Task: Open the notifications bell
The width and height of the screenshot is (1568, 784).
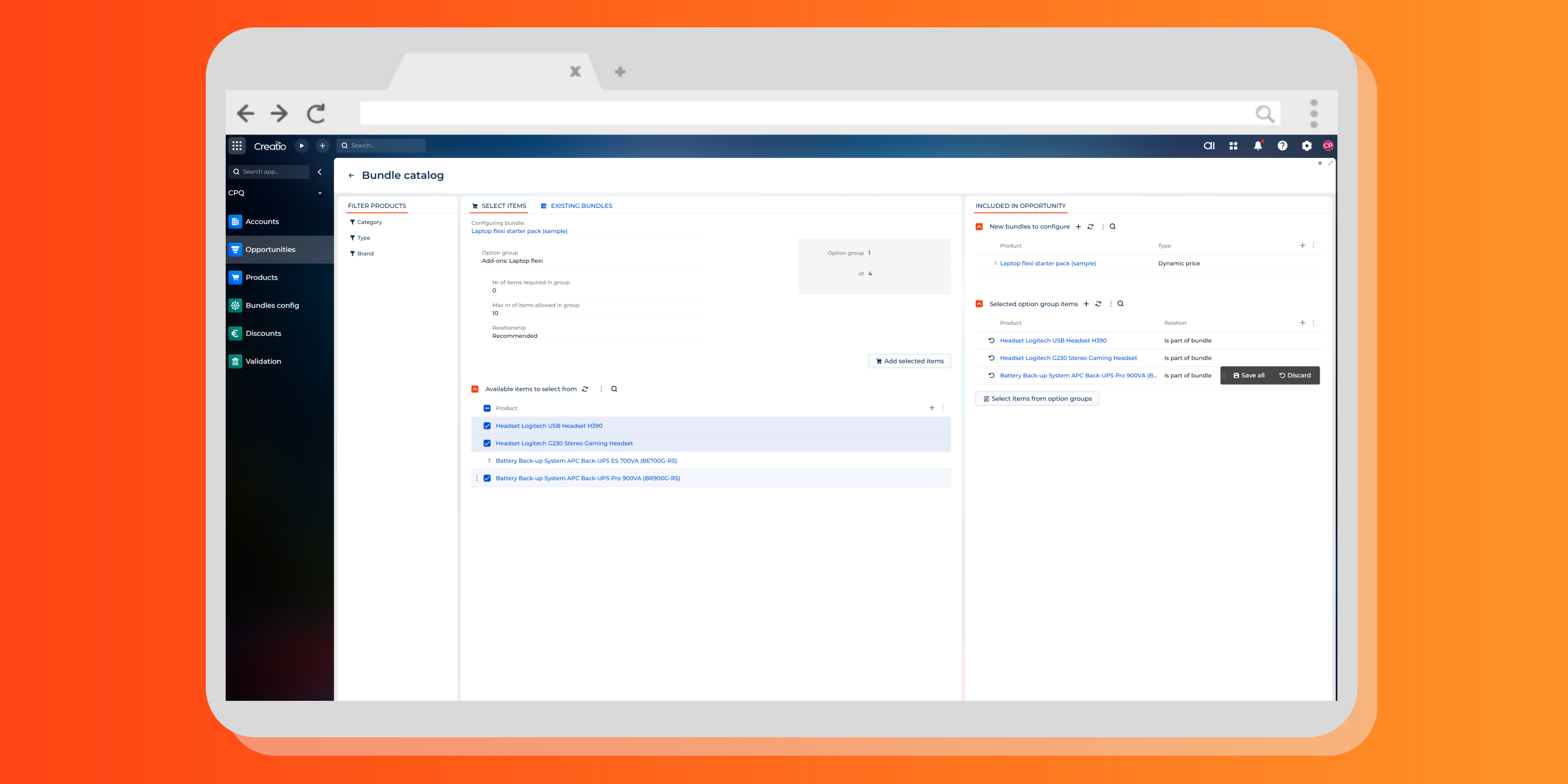Action: (x=1257, y=145)
